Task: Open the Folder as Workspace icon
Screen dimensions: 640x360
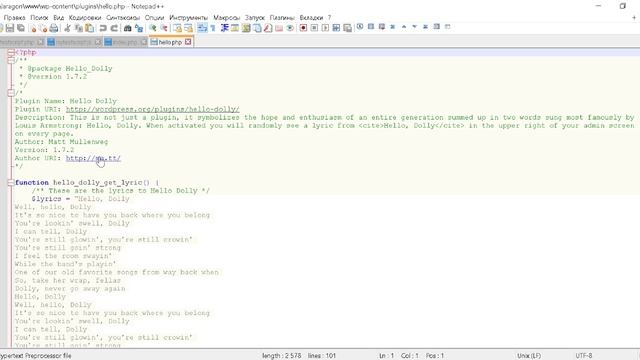Action: (279, 28)
